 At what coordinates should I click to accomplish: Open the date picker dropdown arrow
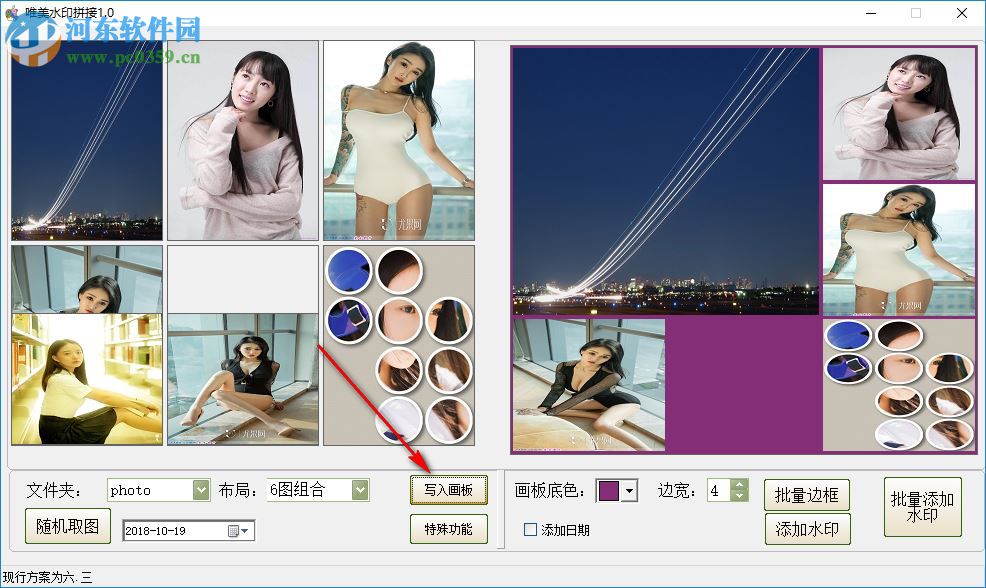click(246, 530)
